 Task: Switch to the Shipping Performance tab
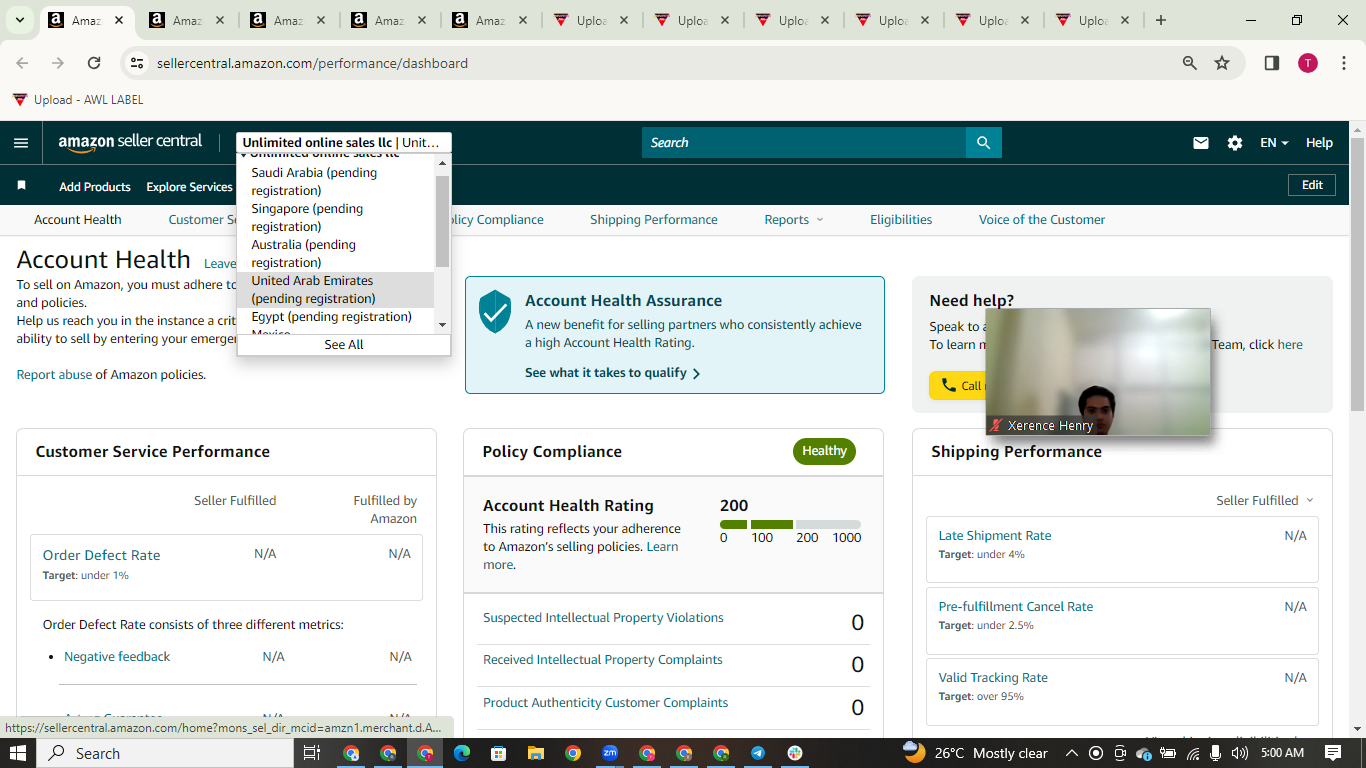[654, 220]
